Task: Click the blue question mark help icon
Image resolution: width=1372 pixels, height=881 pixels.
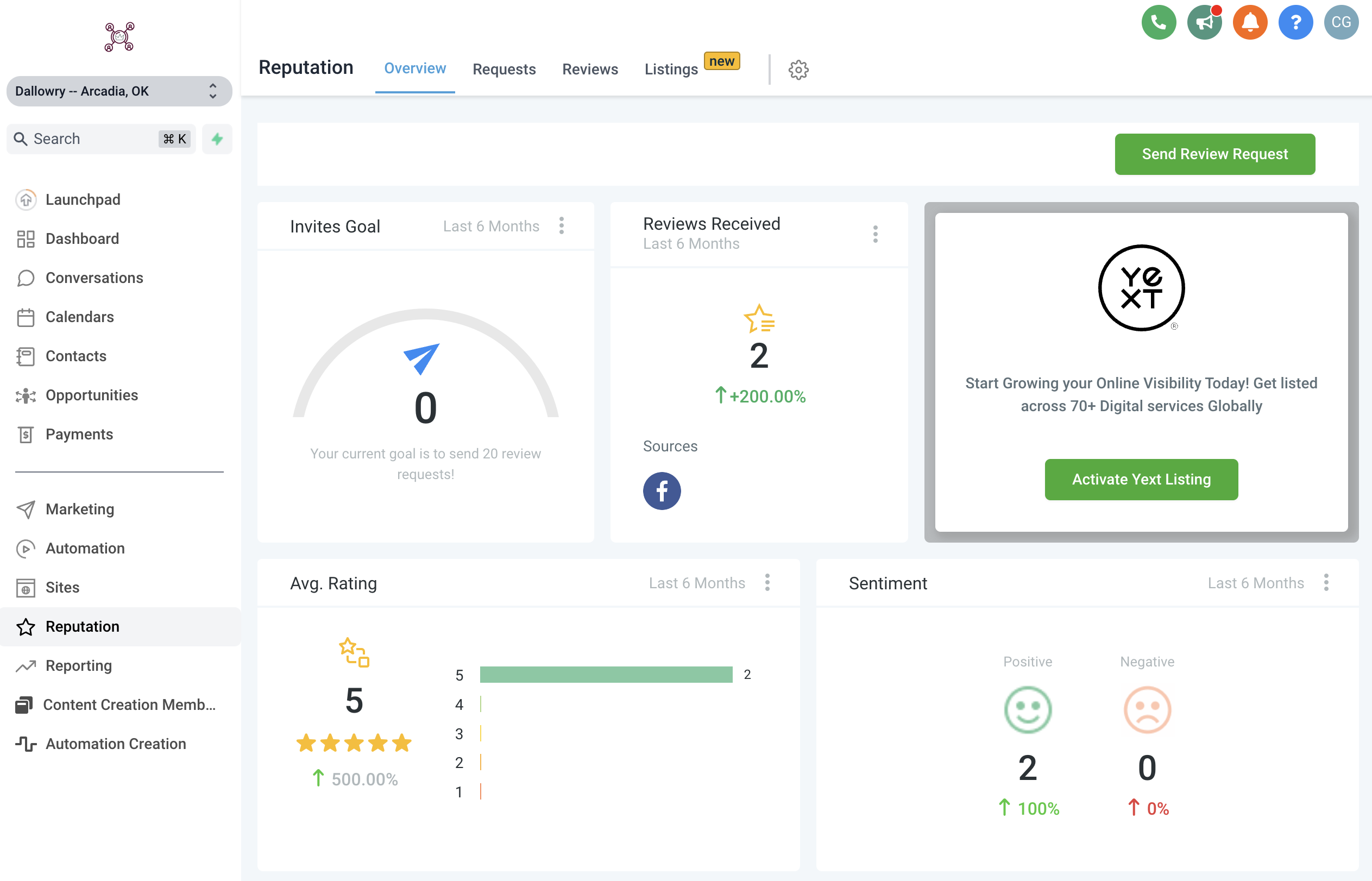Action: pyautogui.click(x=1295, y=22)
